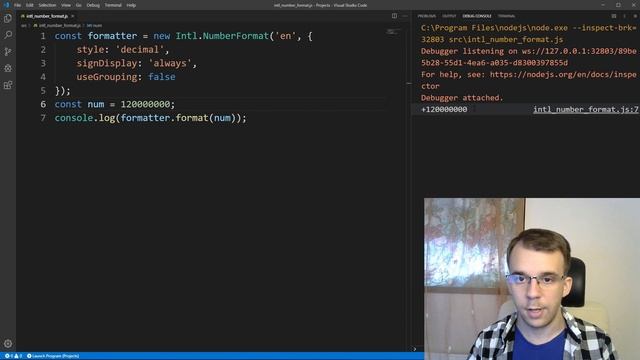This screenshot has width=640, height=360.
Task: Close the bottom panel
Action: (635, 16)
